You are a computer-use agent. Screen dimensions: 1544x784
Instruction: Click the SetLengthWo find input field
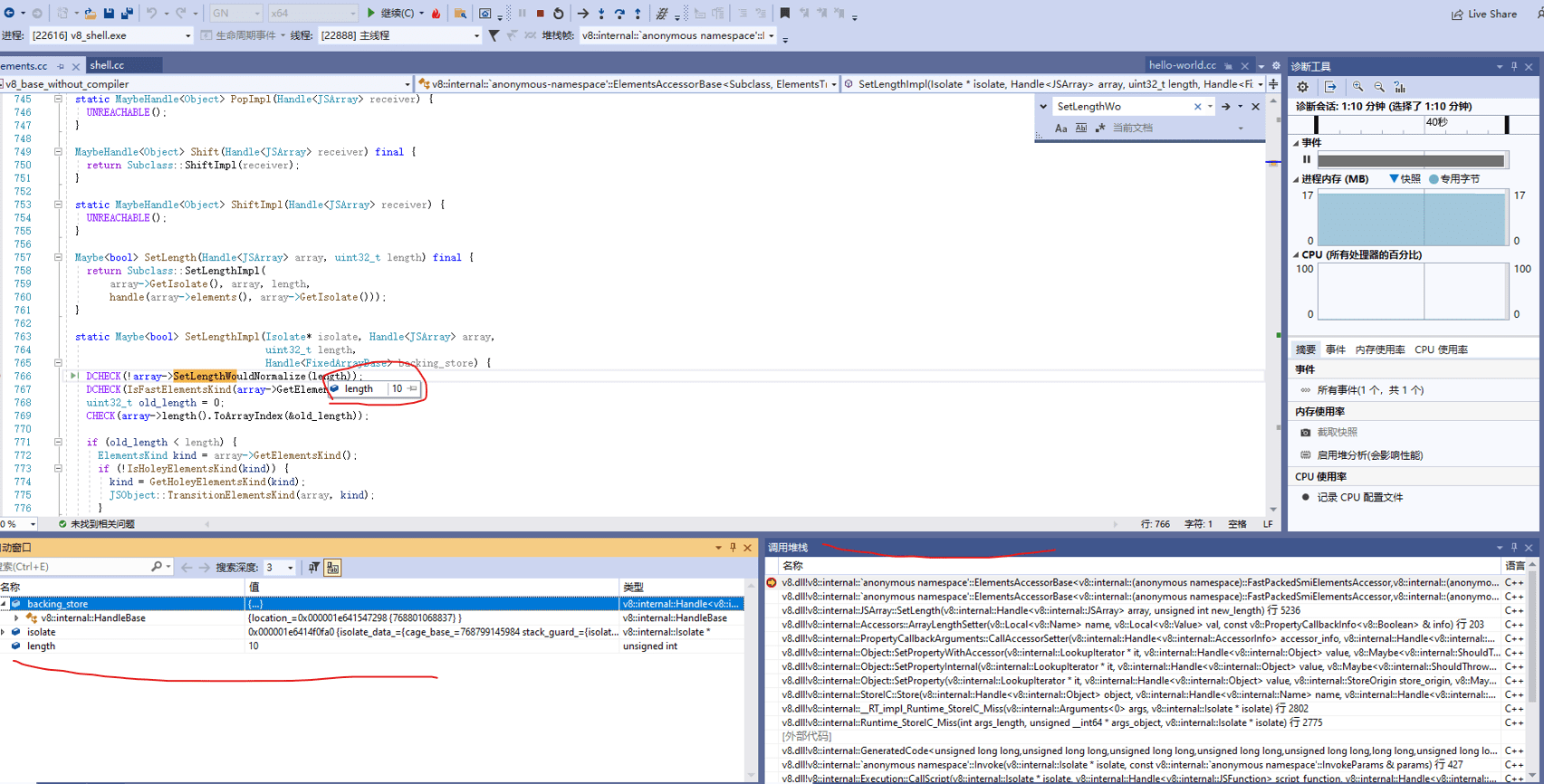[x=1121, y=107]
